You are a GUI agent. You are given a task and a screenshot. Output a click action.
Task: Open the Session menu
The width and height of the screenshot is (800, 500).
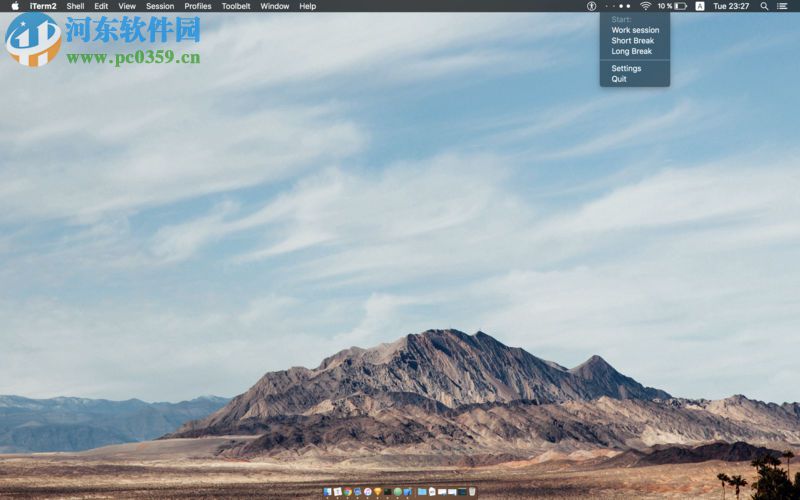[160, 6]
